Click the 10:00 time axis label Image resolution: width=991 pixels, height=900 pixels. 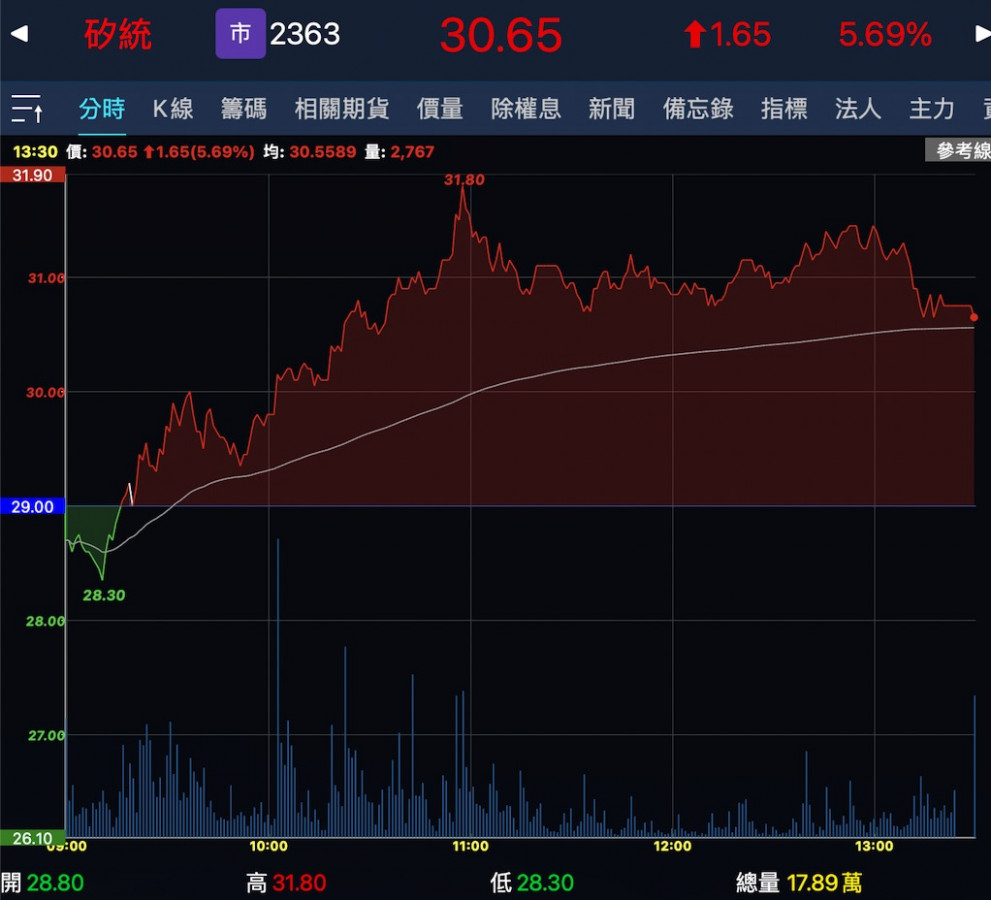268,846
